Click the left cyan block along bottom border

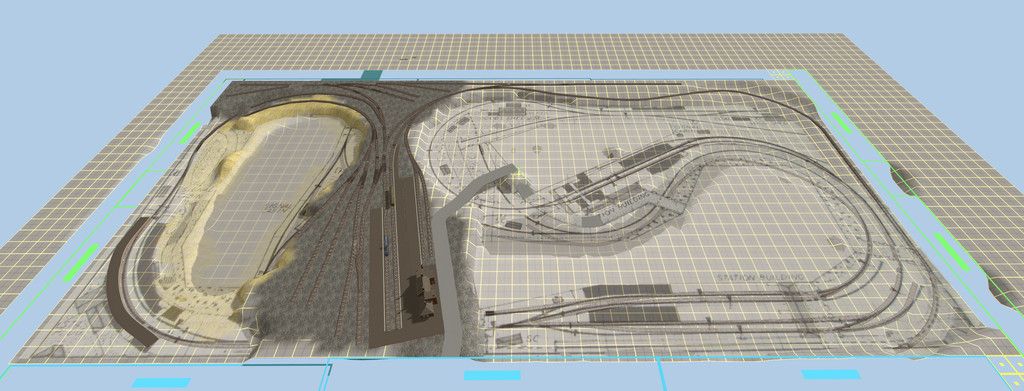161,383
